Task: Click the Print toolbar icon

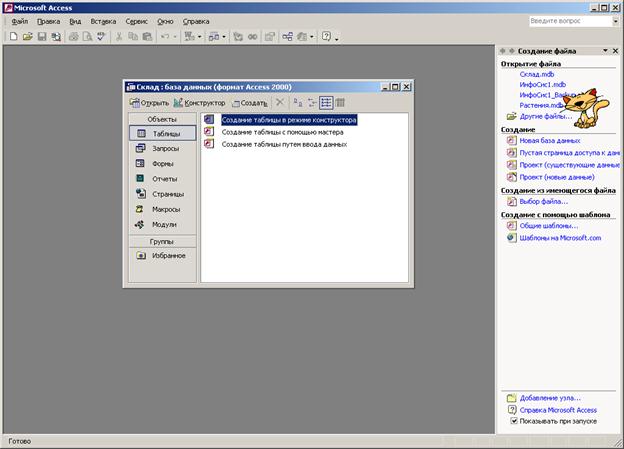Action: 73,37
